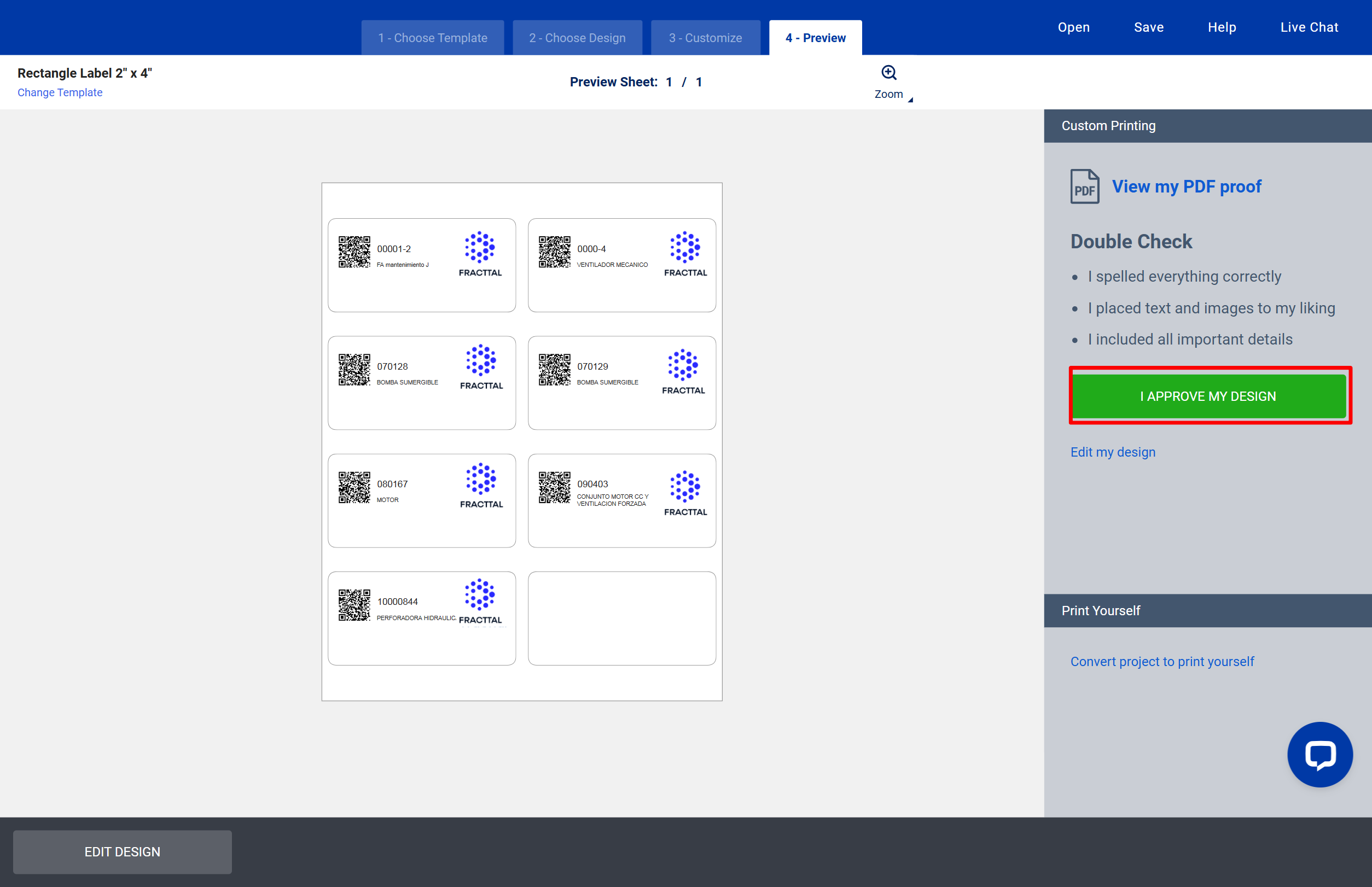Open 1 - Choose Template tab

coord(432,38)
